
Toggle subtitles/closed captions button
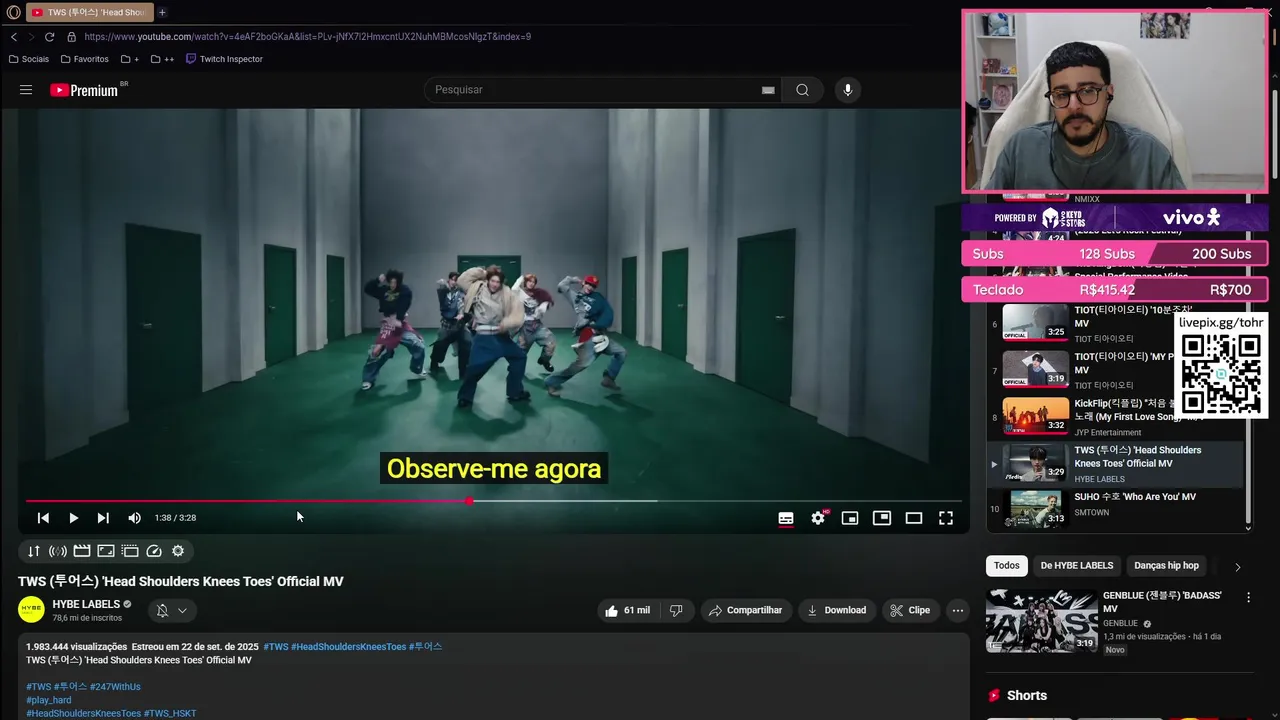[786, 518]
